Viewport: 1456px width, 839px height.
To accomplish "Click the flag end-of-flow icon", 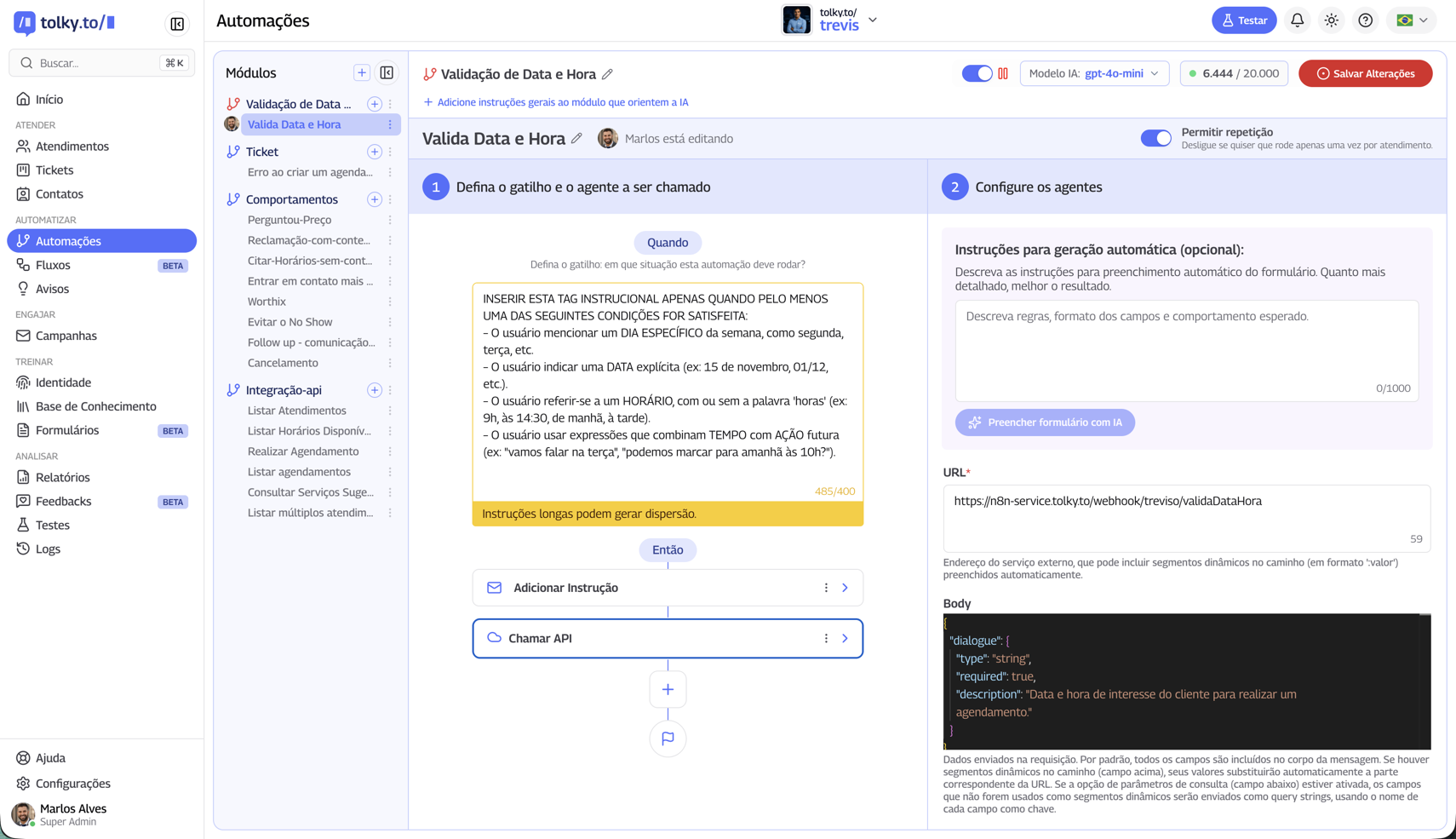I will point(668,738).
